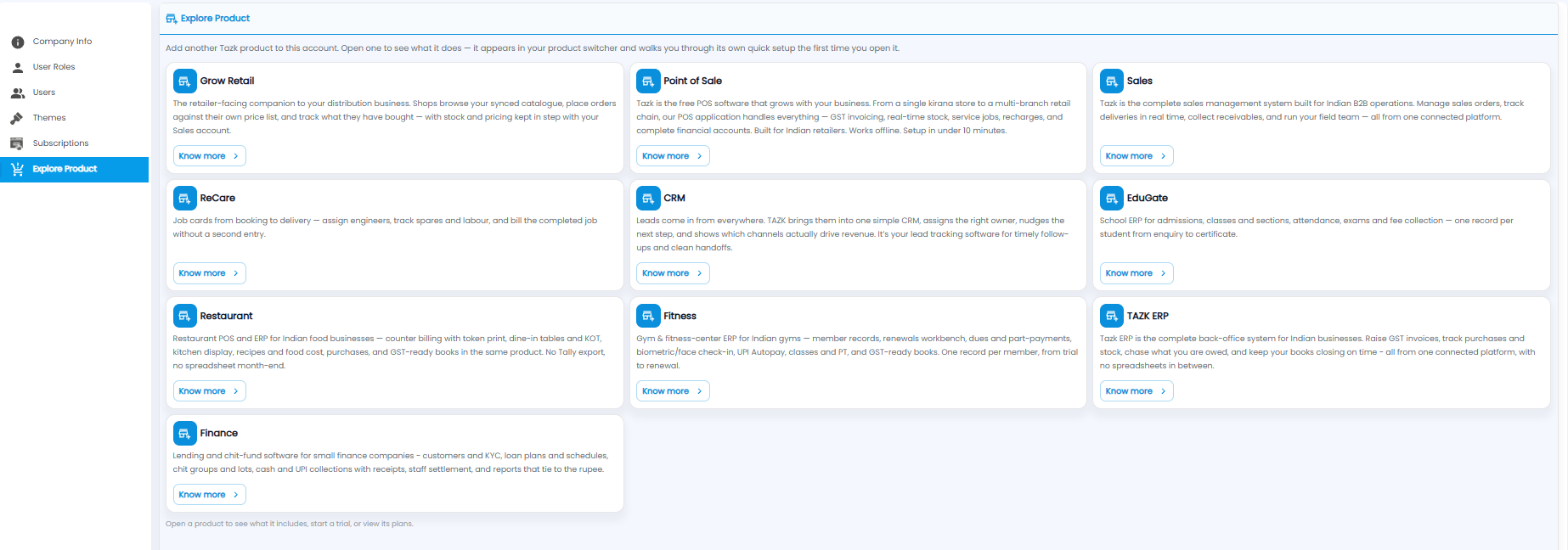Viewport: 1568px width, 550px height.
Task: Click the Restaurant product icon
Action: pyautogui.click(x=184, y=316)
